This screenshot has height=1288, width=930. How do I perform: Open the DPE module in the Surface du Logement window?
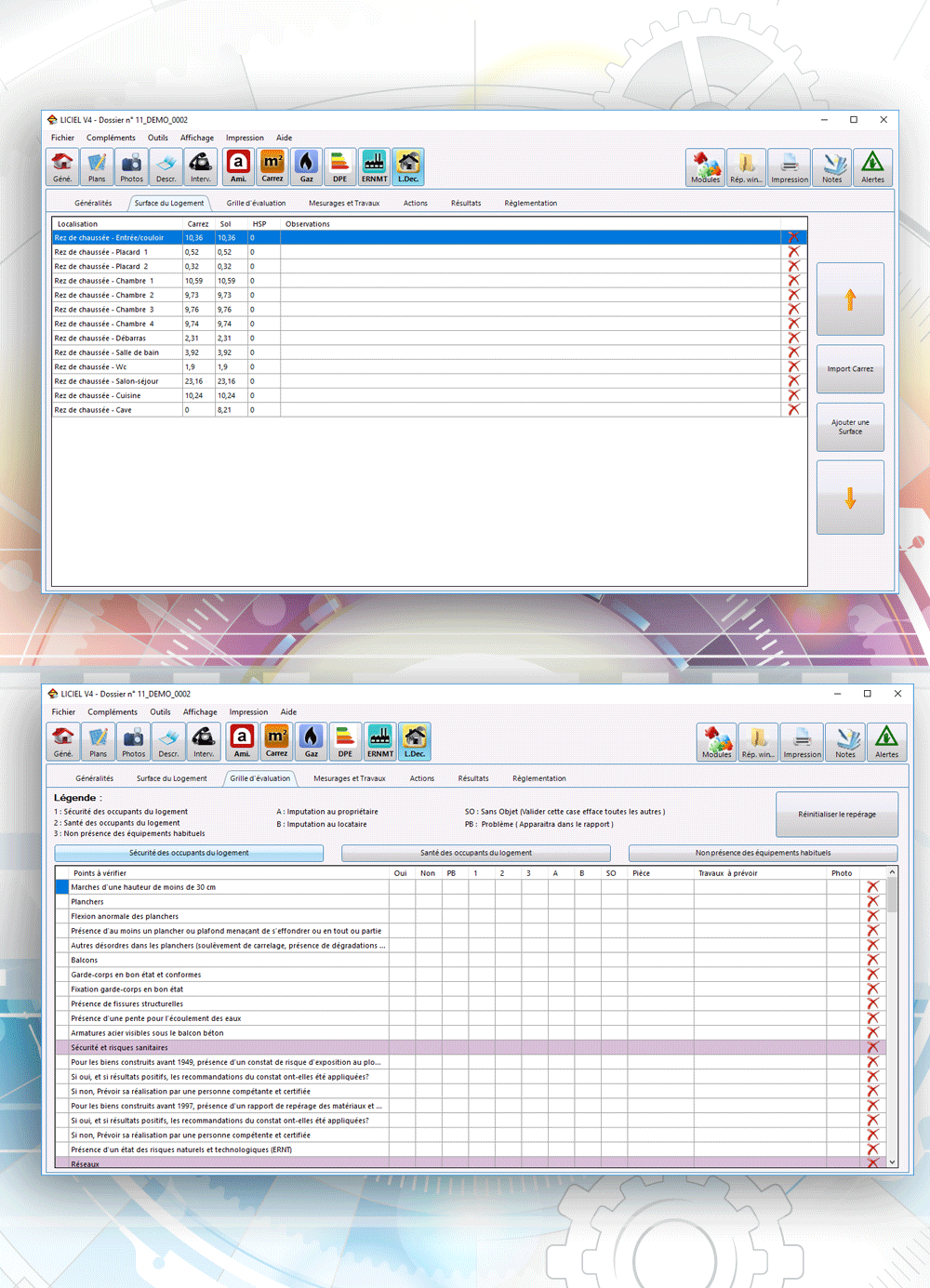point(340,166)
